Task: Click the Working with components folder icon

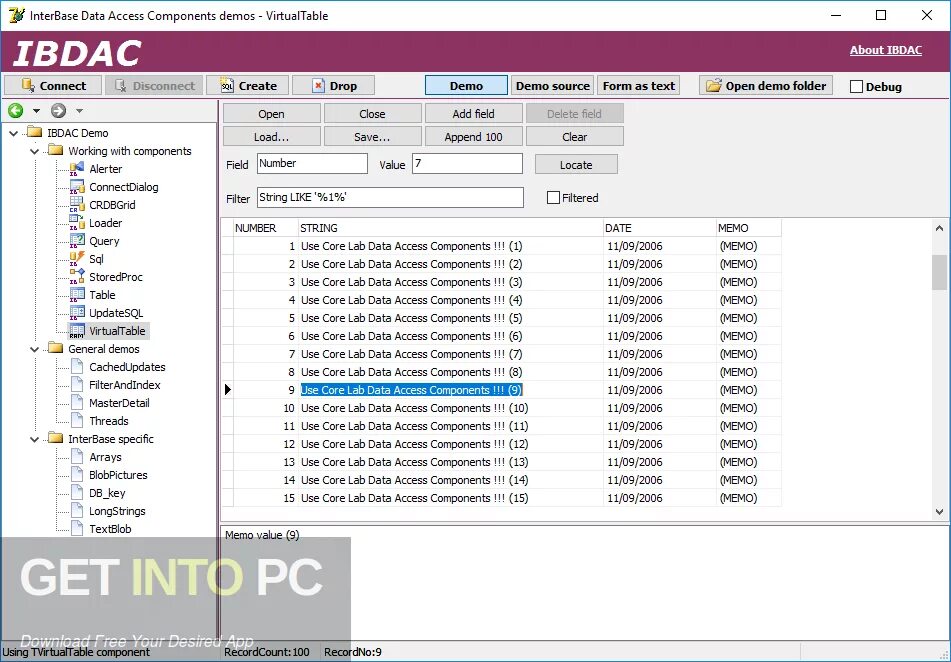Action: point(56,150)
